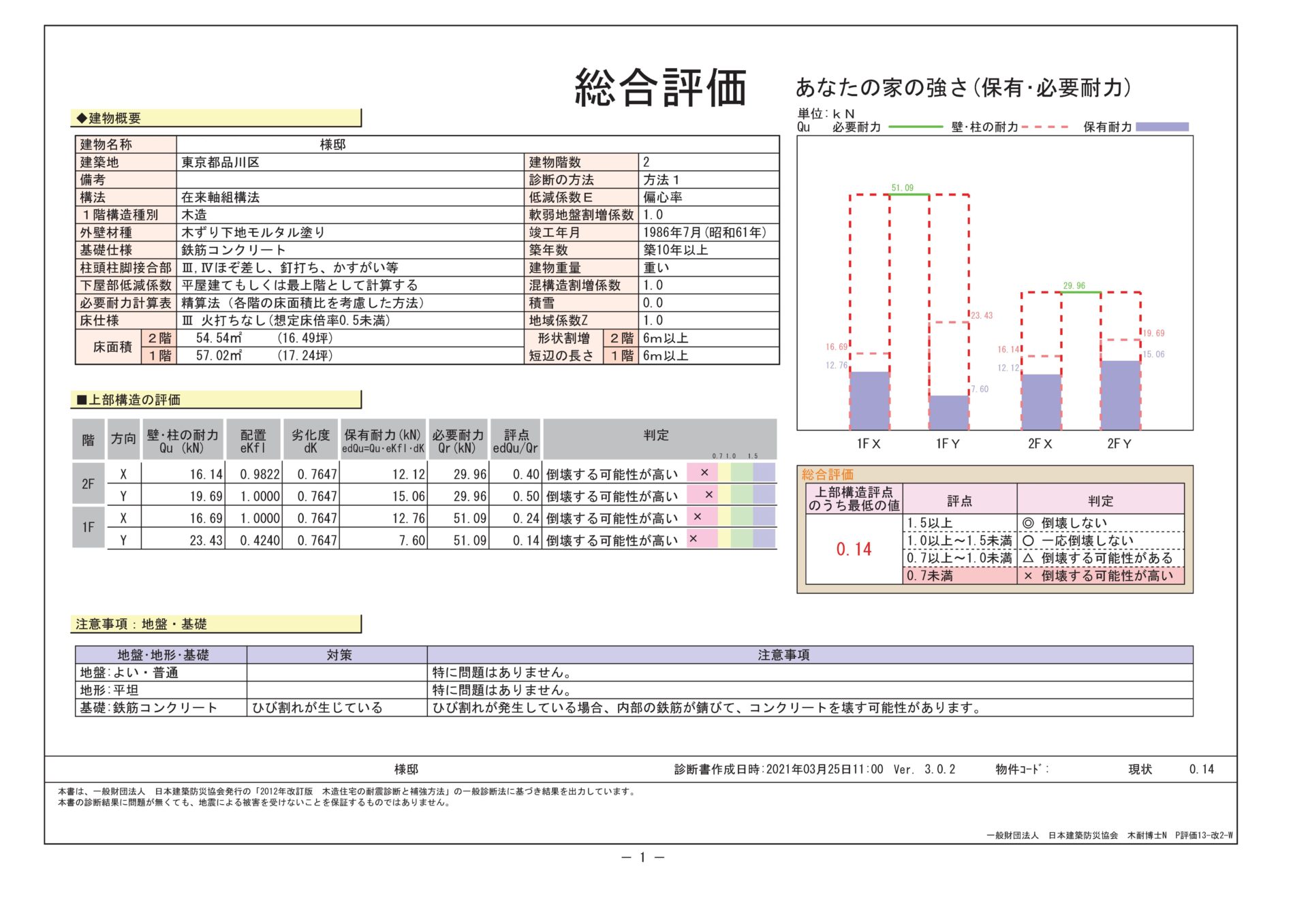Click the 重い building weight value
Screen dimensions: 1308x924
click(x=708, y=268)
